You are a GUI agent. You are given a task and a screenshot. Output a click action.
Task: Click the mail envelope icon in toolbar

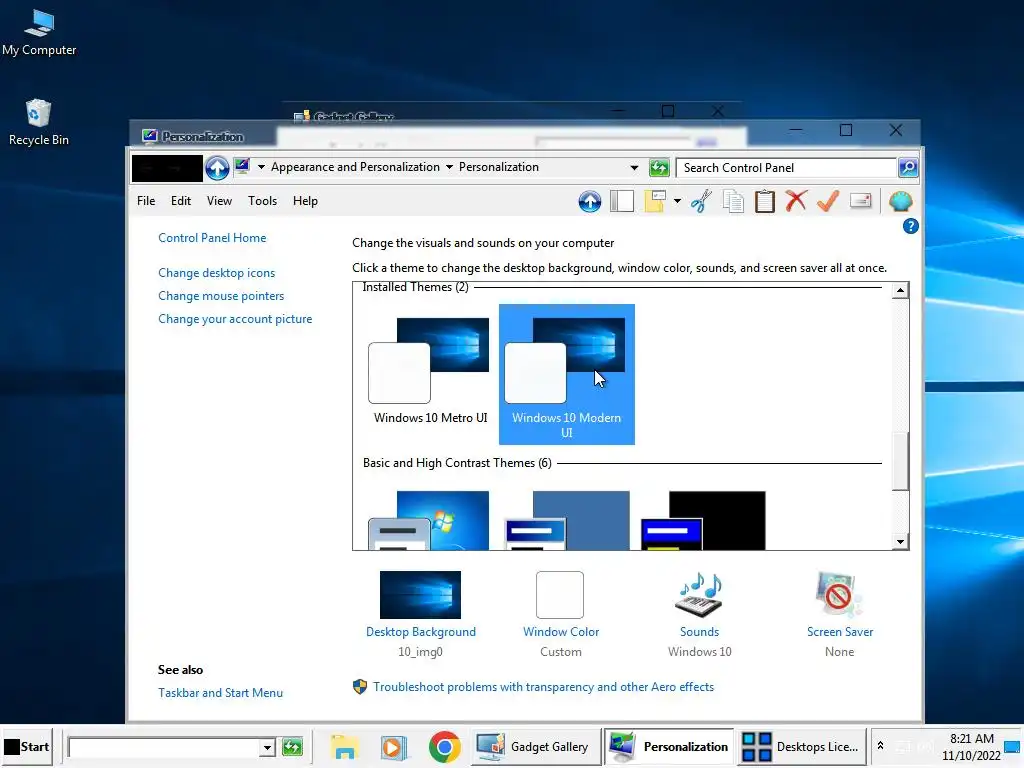[x=861, y=201]
